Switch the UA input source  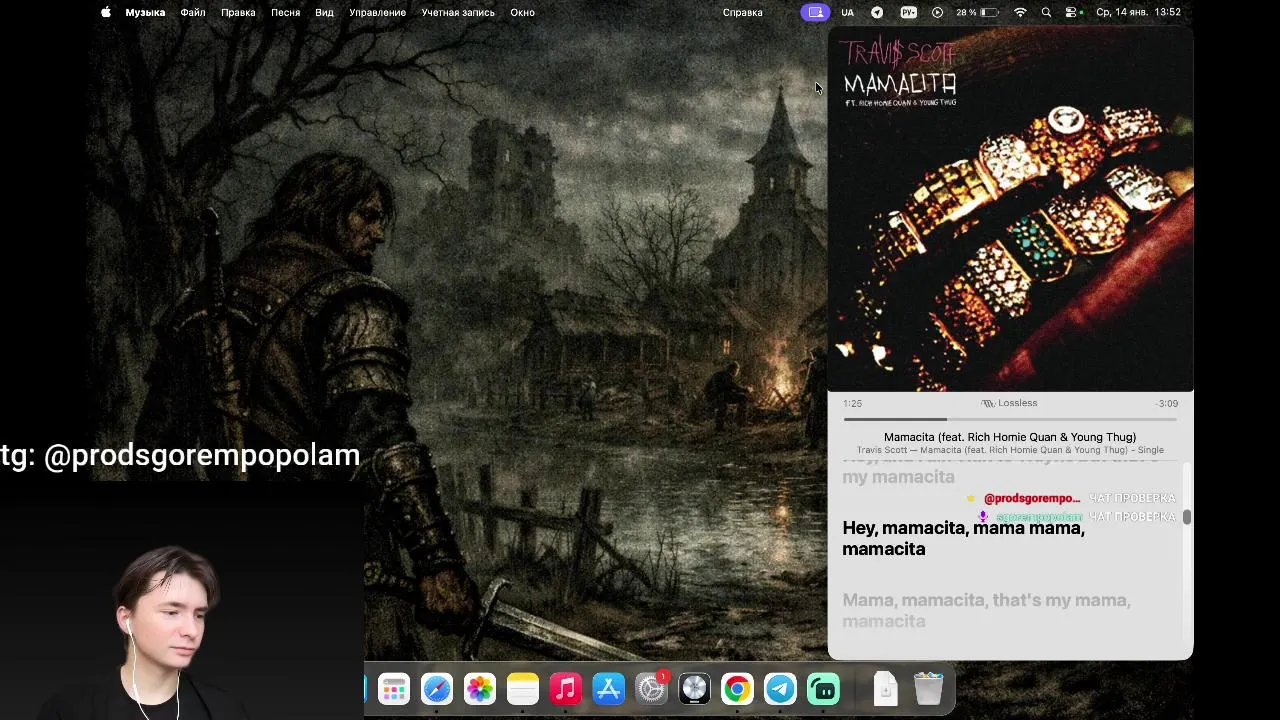point(847,12)
